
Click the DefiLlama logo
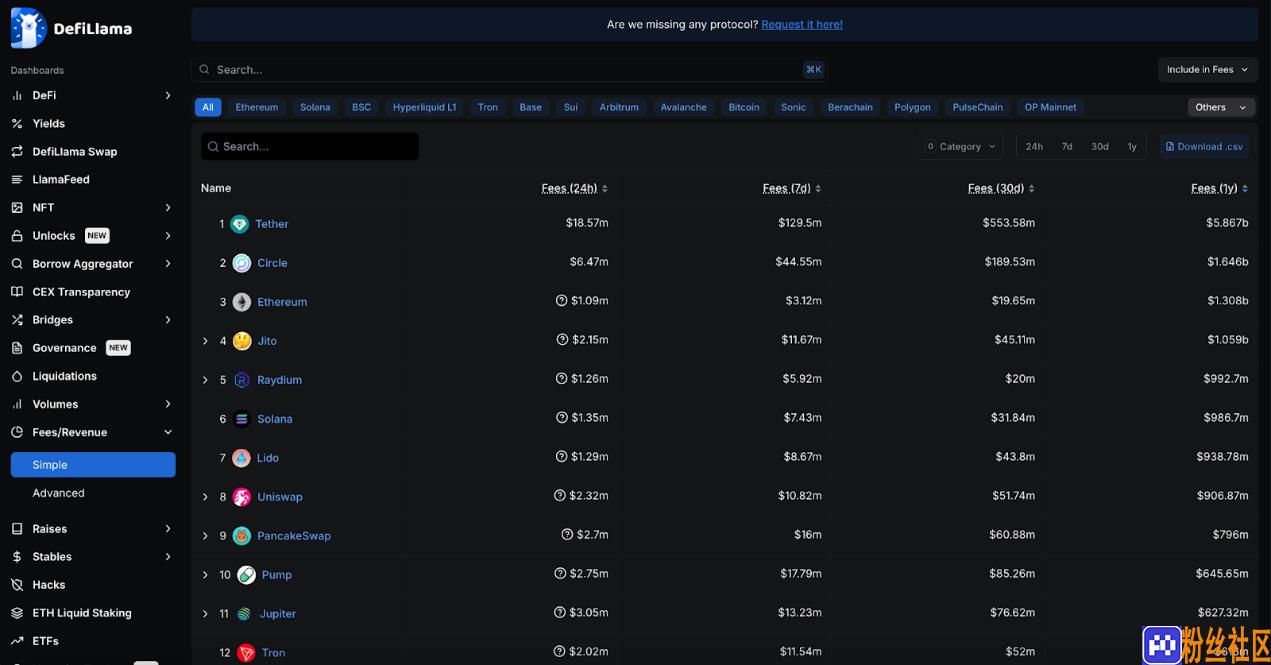(71, 28)
